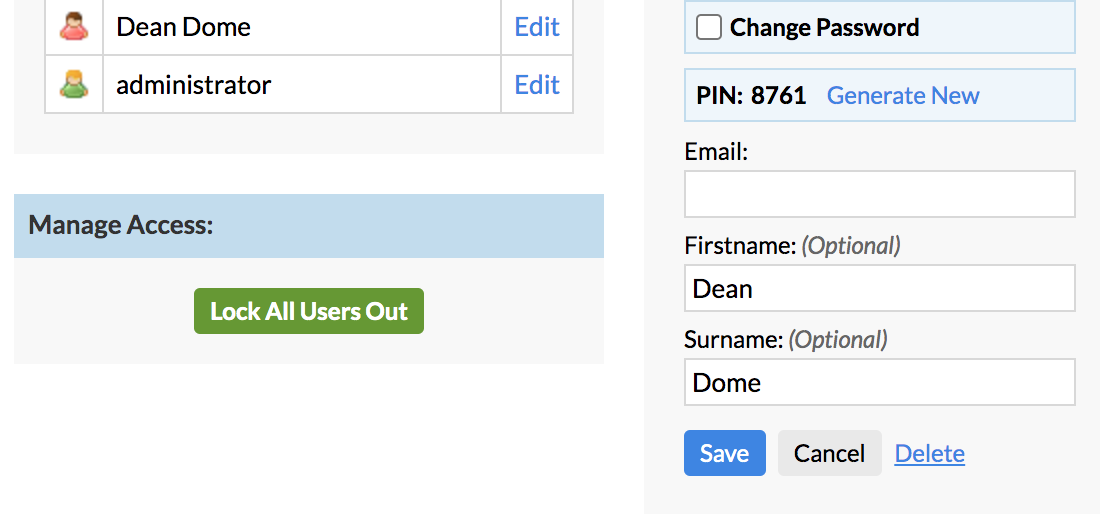1100x514 pixels.
Task: Click the red Dean Dome user avatar icon
Action: tap(74, 27)
